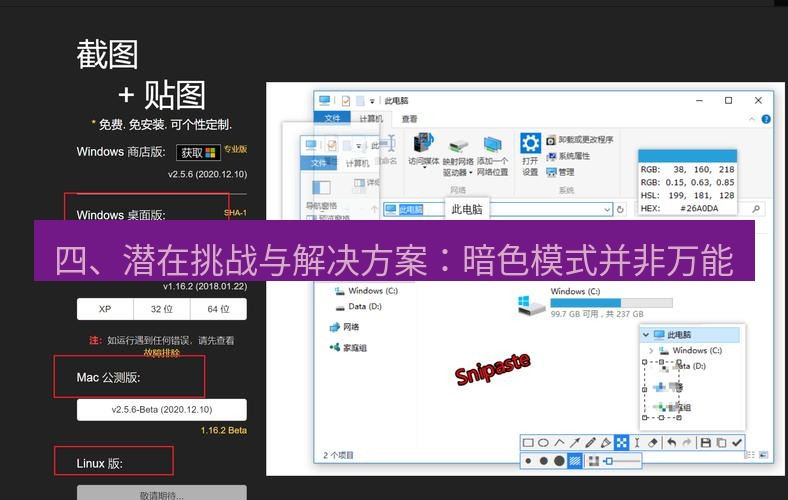This screenshot has width=788, height=500.
Task: Click 系统属性 in ribbon
Action: (568, 156)
